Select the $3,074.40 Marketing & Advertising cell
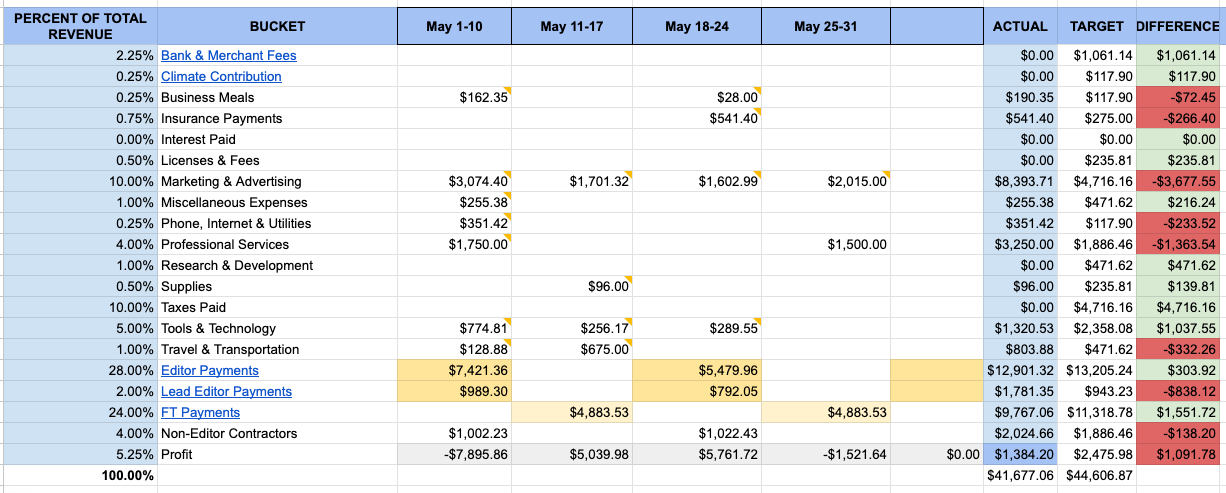 coord(477,181)
